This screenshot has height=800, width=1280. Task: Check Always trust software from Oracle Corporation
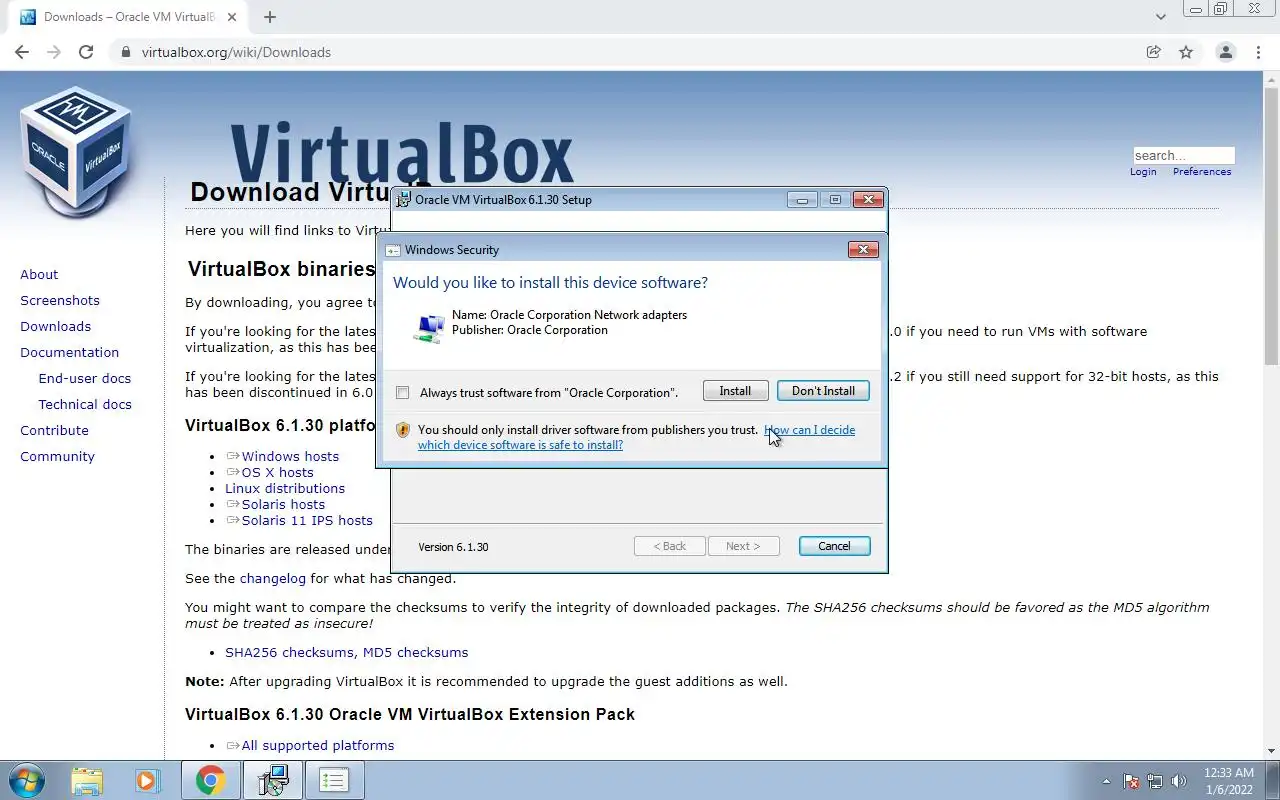tap(403, 393)
